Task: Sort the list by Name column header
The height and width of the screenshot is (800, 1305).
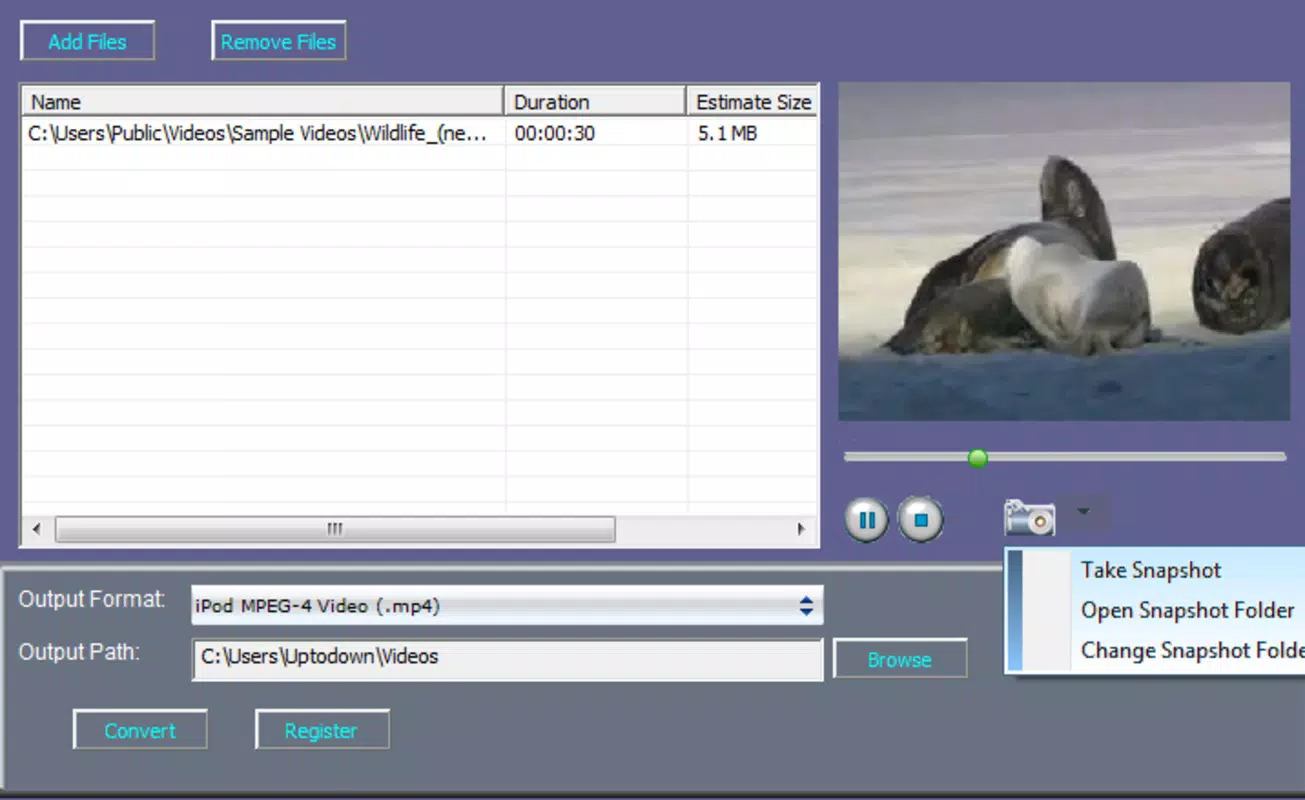Action: click(x=263, y=101)
